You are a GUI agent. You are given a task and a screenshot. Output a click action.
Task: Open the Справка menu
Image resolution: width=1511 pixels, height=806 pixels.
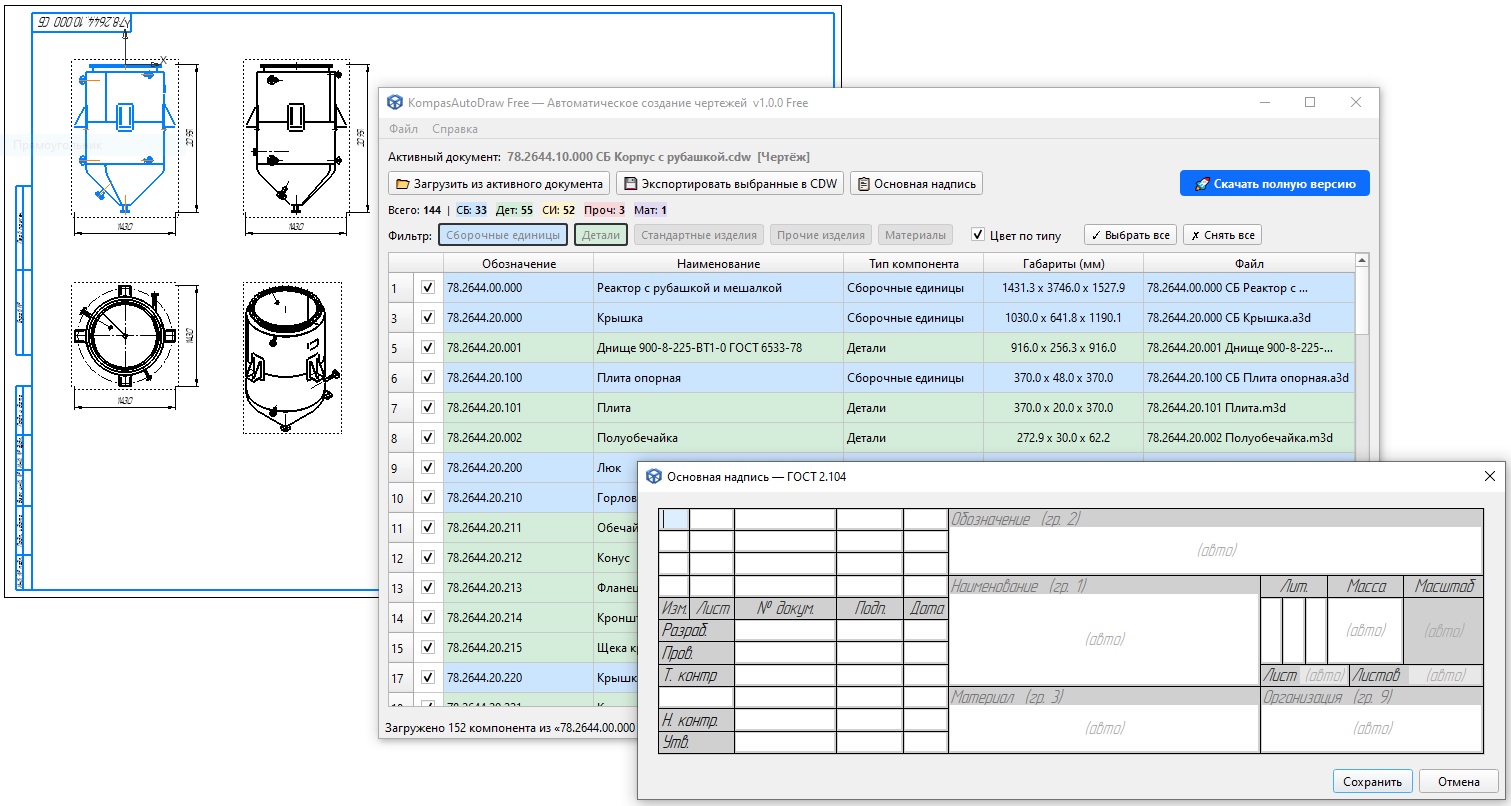[x=455, y=129]
